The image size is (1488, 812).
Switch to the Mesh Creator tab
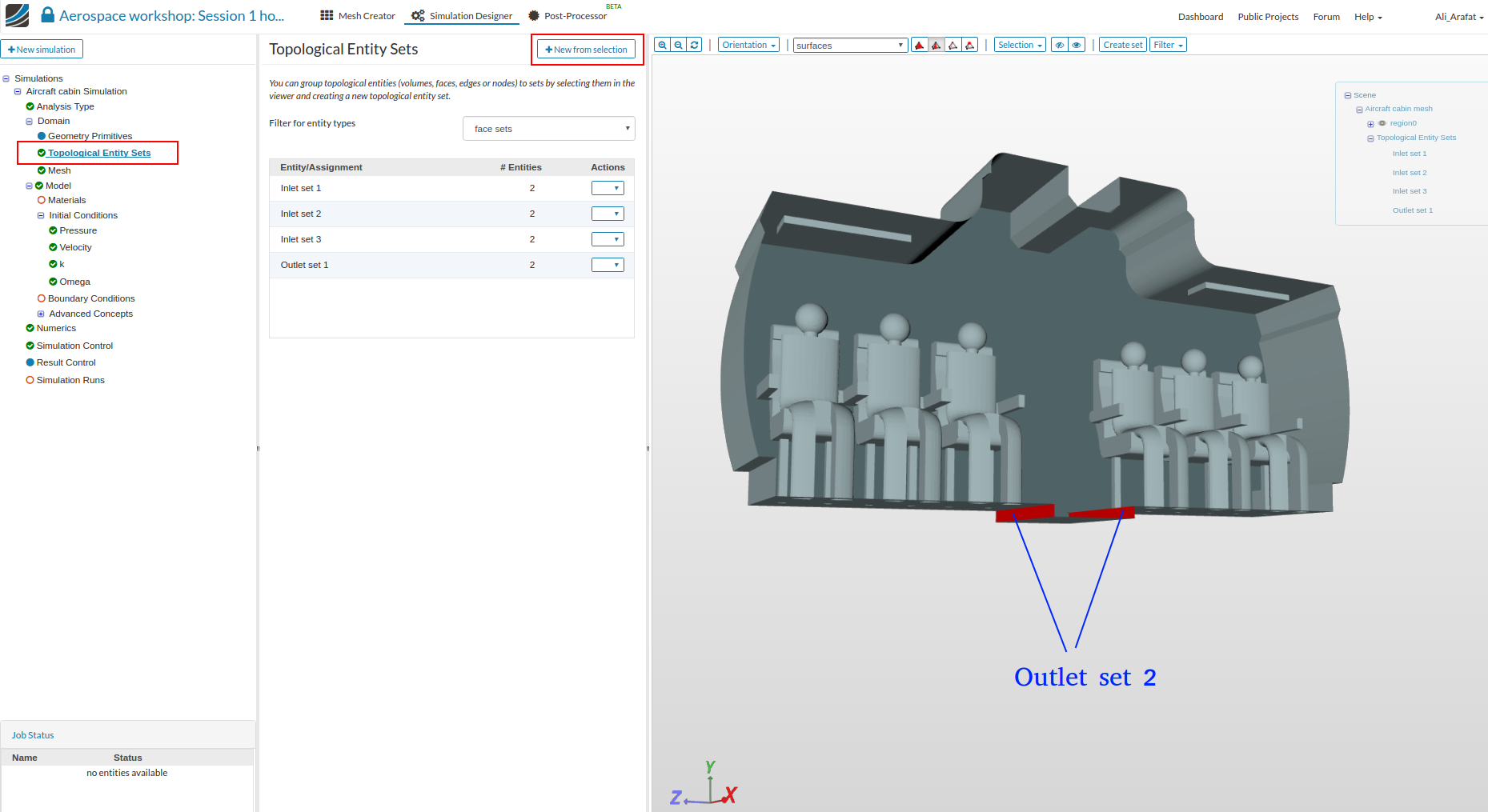pyautogui.click(x=358, y=16)
